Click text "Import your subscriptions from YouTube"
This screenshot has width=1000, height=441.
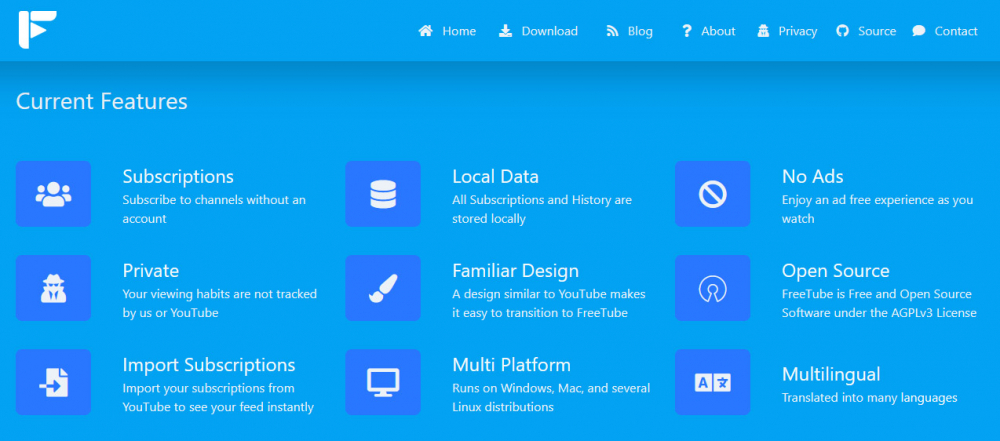click(209, 398)
